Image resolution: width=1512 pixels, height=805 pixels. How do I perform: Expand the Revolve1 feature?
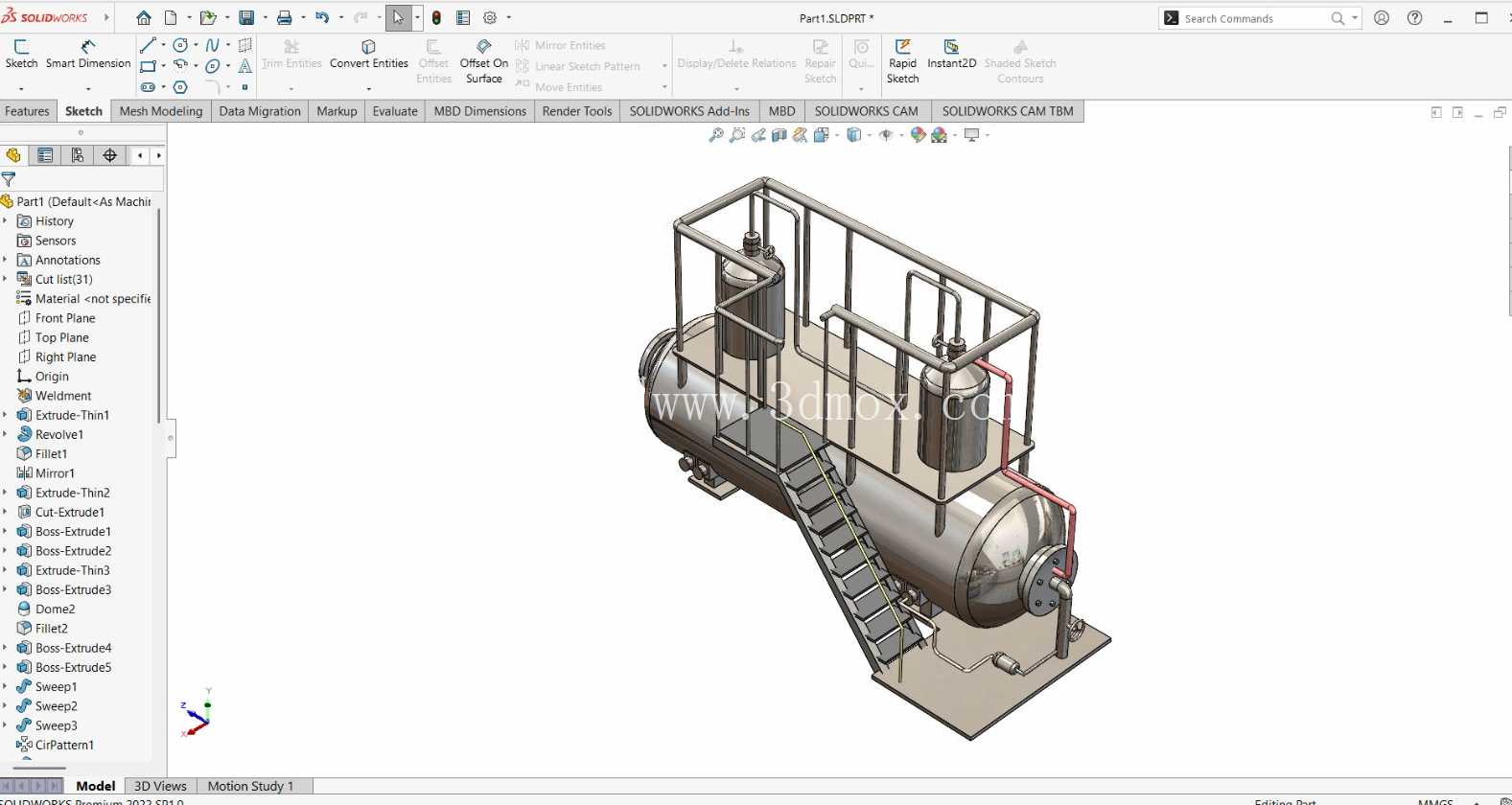5,434
